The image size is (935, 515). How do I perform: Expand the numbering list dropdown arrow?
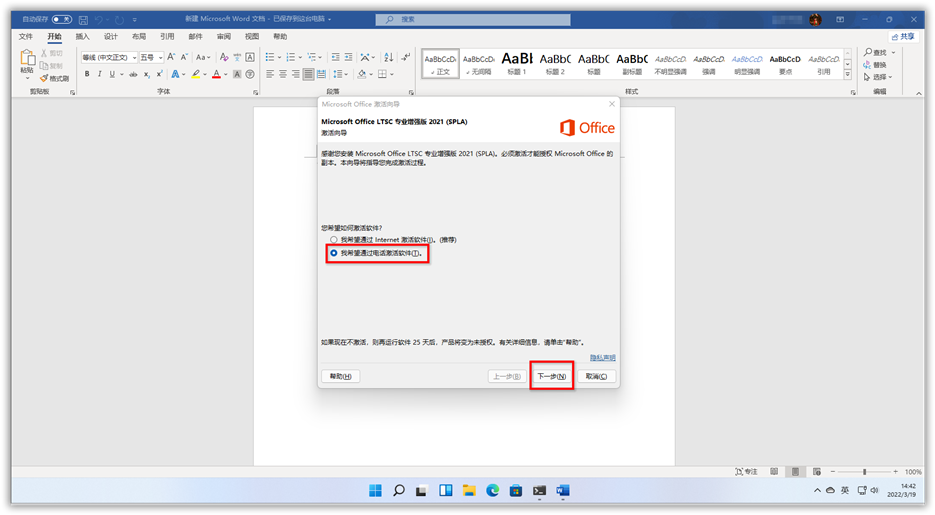click(x=300, y=58)
